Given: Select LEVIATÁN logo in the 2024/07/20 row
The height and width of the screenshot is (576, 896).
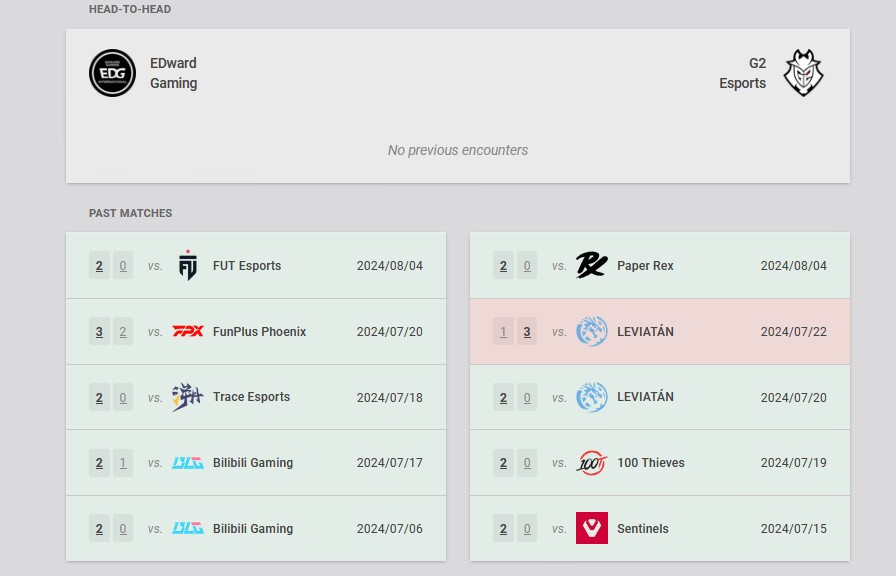Looking at the screenshot, I should click(591, 397).
